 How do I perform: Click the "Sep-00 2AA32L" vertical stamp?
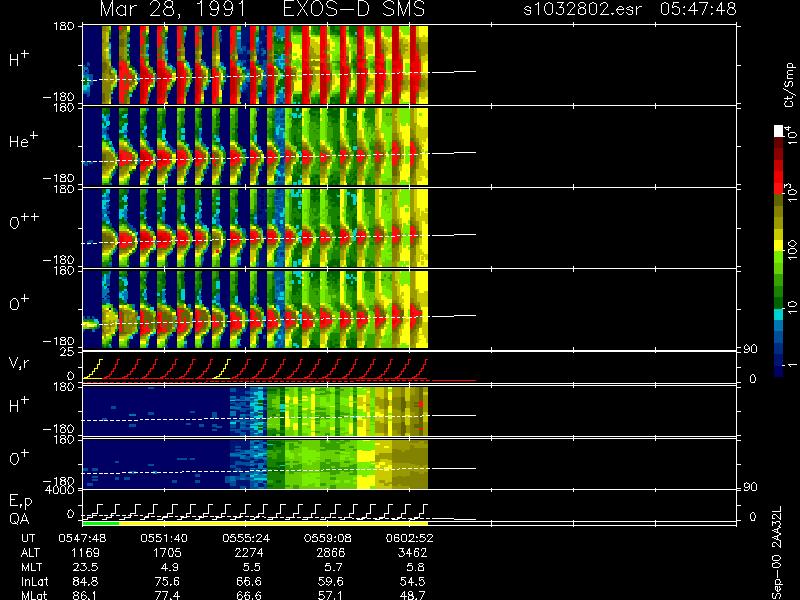777,553
